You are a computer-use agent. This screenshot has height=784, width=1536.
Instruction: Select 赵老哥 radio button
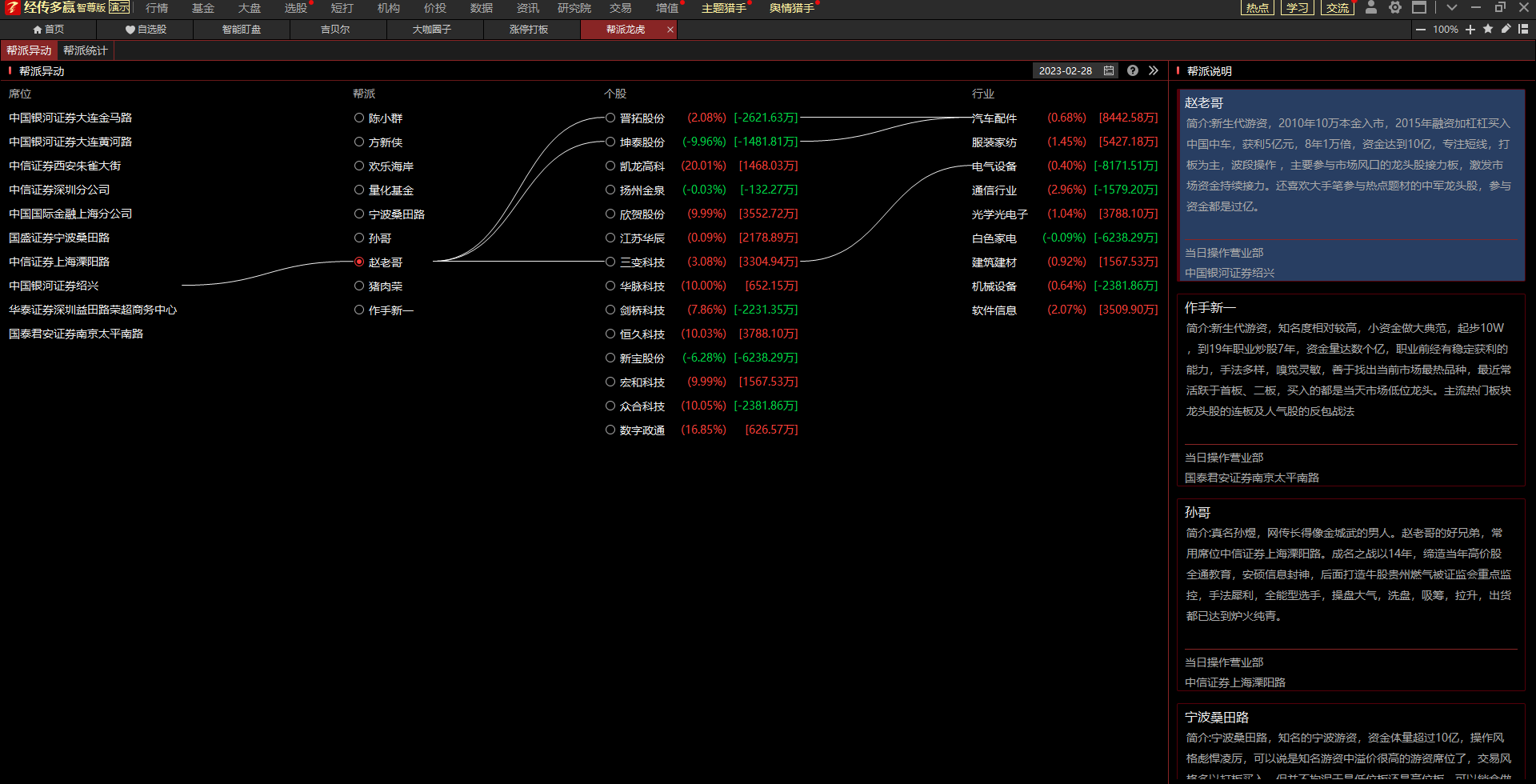(359, 262)
